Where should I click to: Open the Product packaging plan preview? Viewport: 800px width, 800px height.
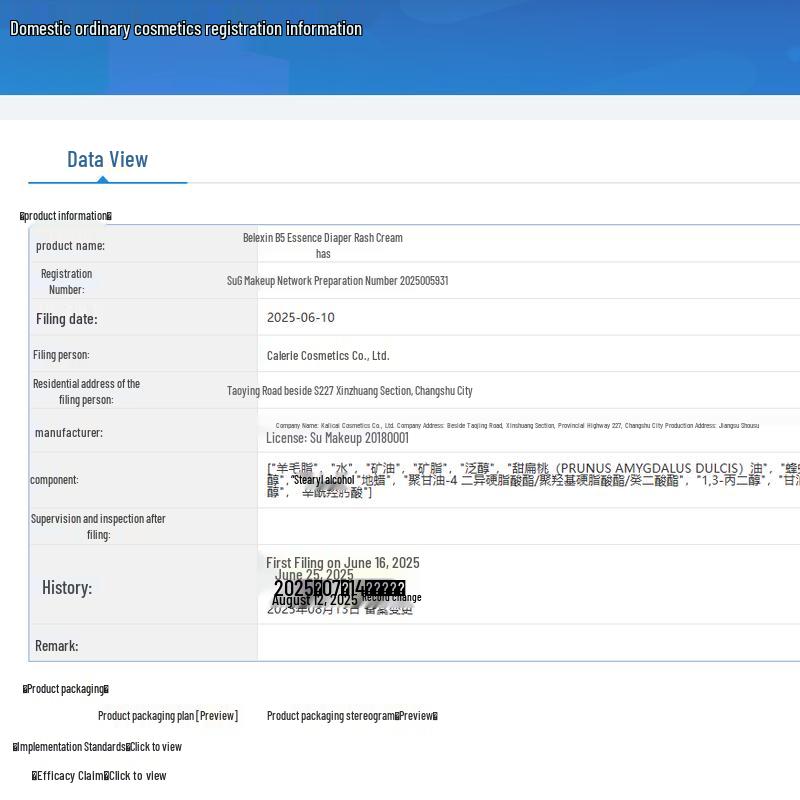tap(168, 715)
